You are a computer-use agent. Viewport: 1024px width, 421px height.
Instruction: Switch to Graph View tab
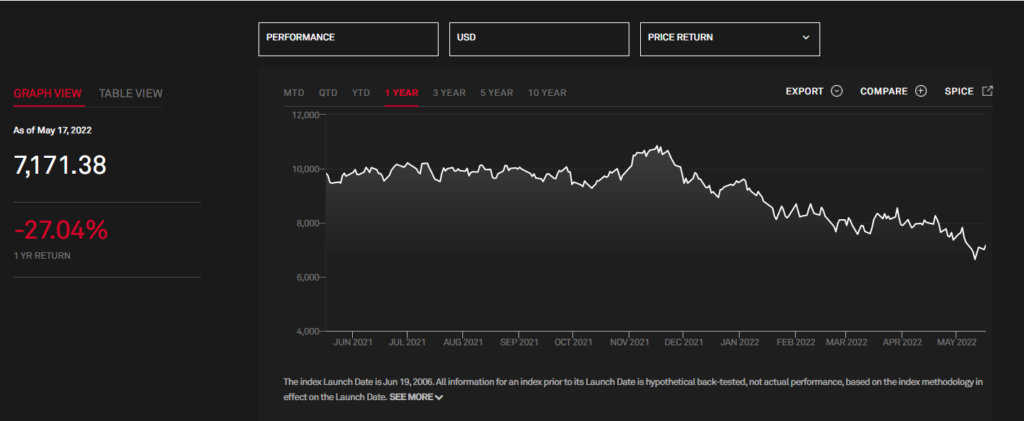click(x=48, y=93)
